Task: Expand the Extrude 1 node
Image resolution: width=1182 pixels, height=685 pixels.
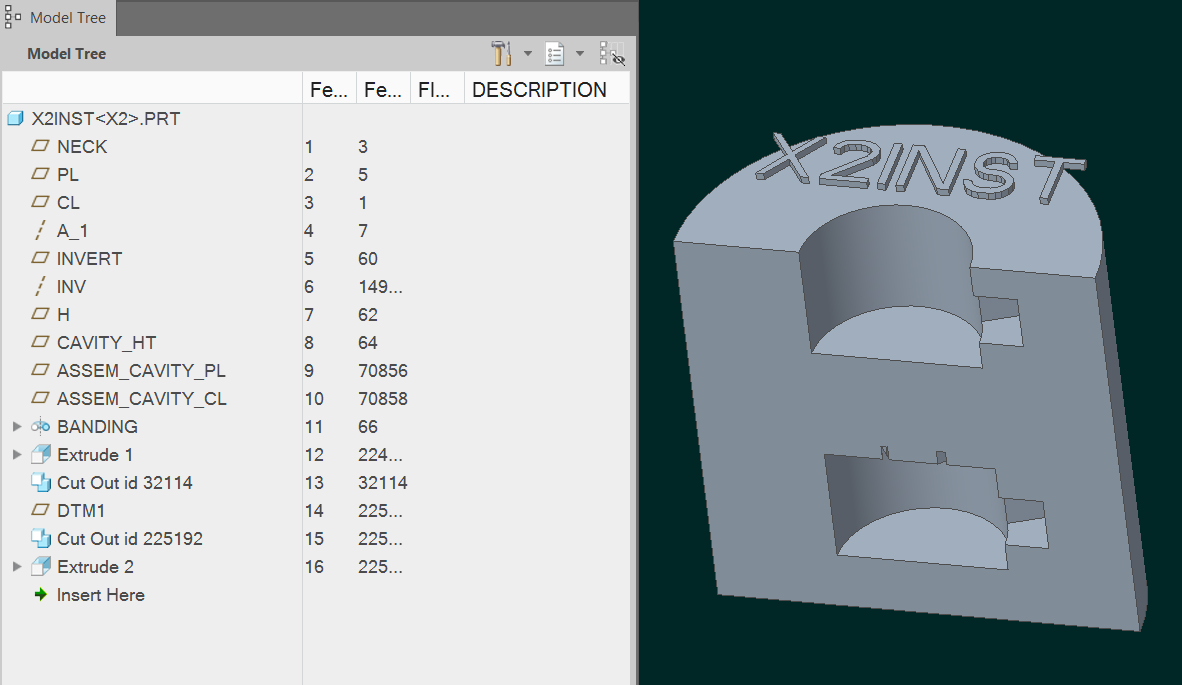Action: (x=17, y=454)
